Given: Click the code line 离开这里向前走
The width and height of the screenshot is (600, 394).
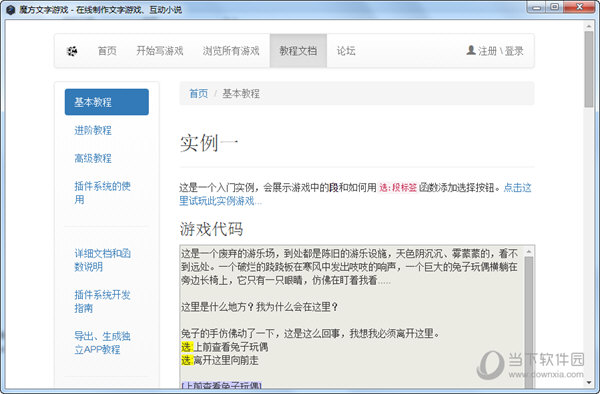Looking at the screenshot, I should pyautogui.click(x=220, y=360).
